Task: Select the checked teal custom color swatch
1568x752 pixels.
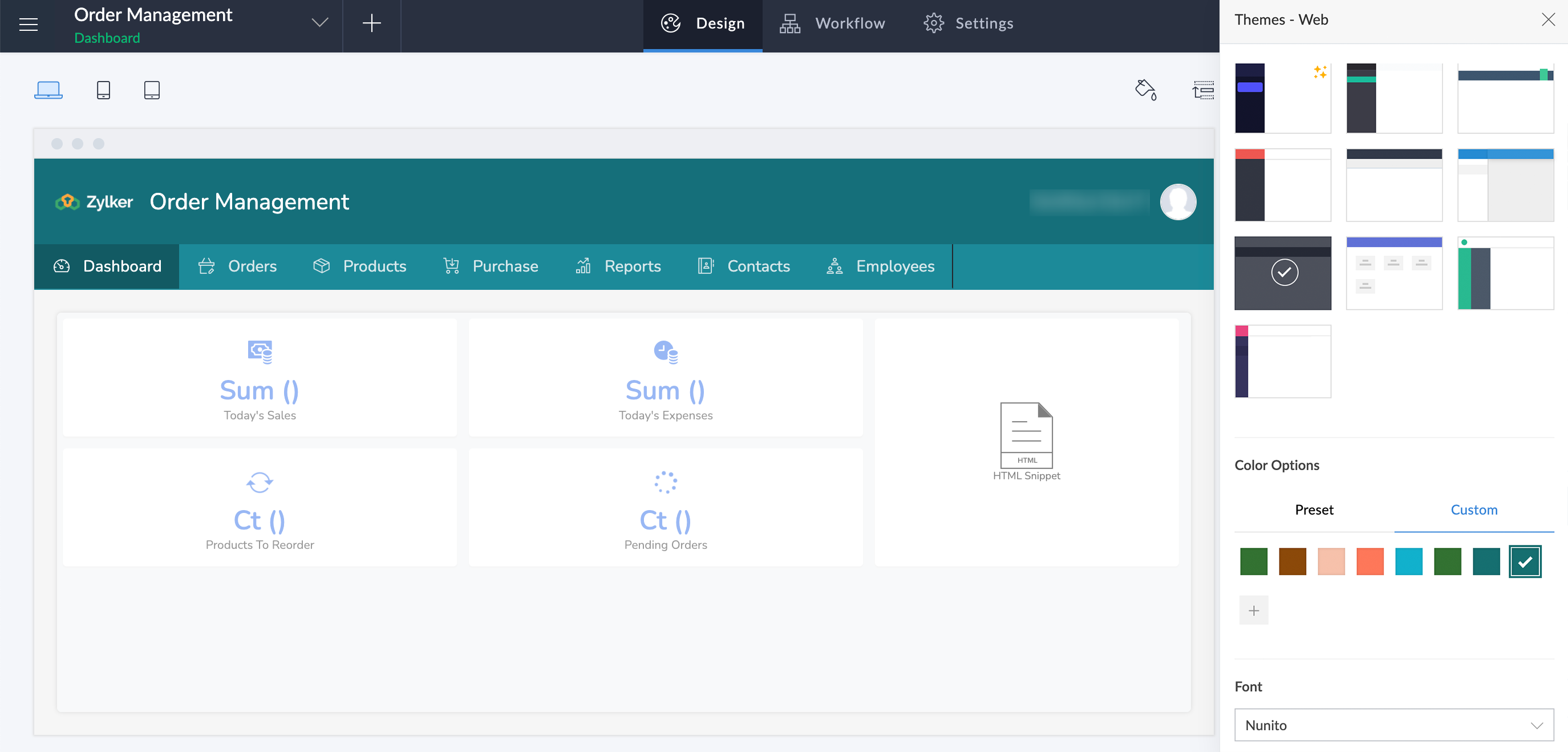Action: (1525, 561)
